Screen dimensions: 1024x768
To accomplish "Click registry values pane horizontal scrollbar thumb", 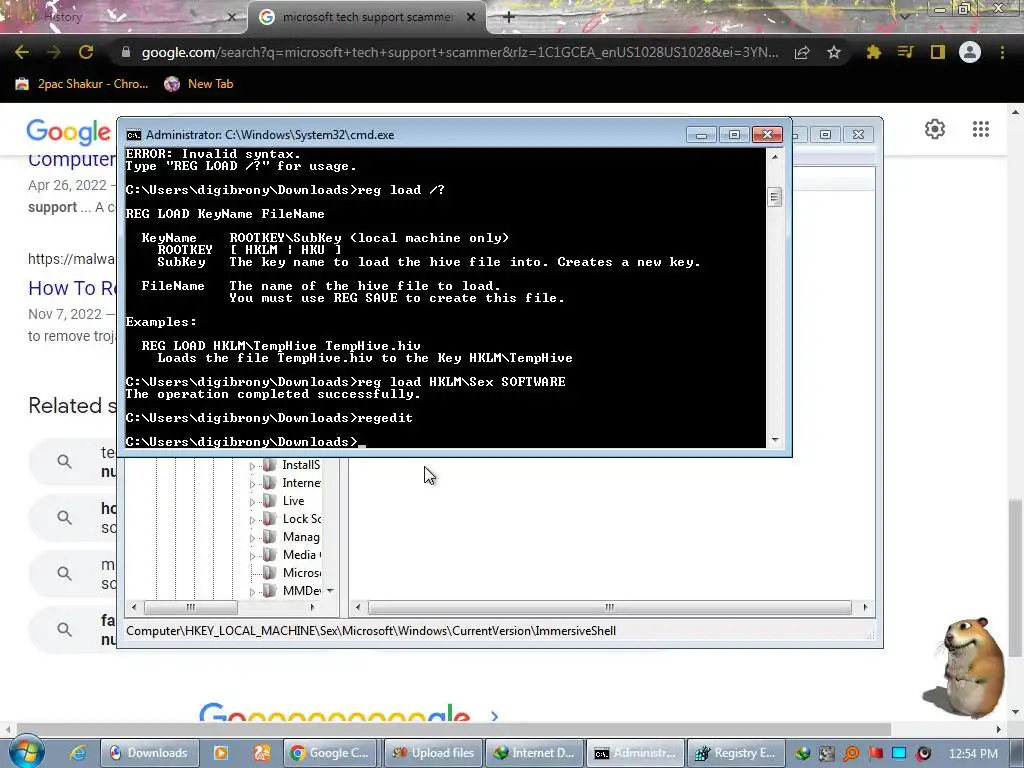I will point(609,607).
